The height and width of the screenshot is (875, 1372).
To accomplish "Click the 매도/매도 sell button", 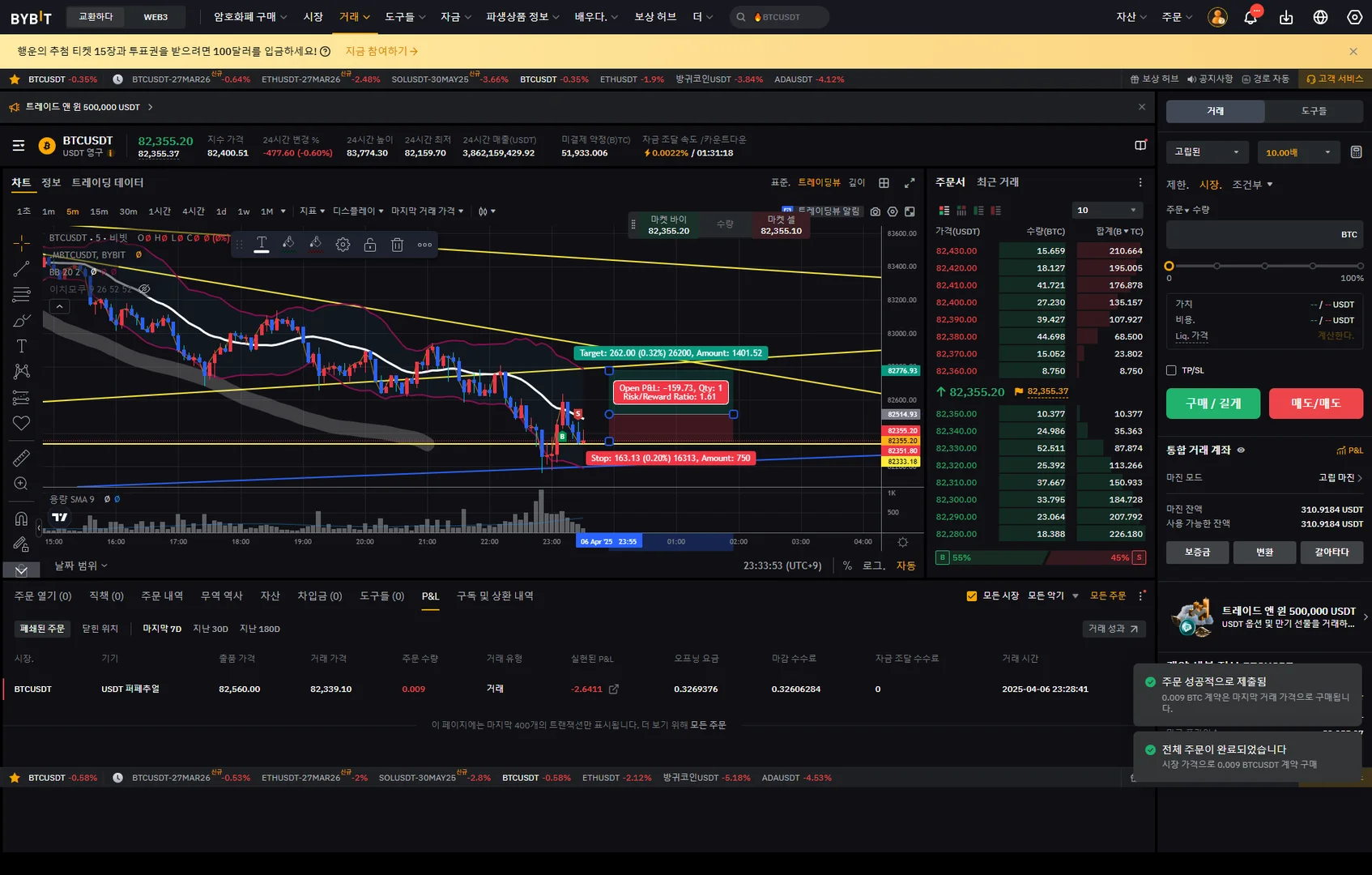I will click(x=1316, y=403).
